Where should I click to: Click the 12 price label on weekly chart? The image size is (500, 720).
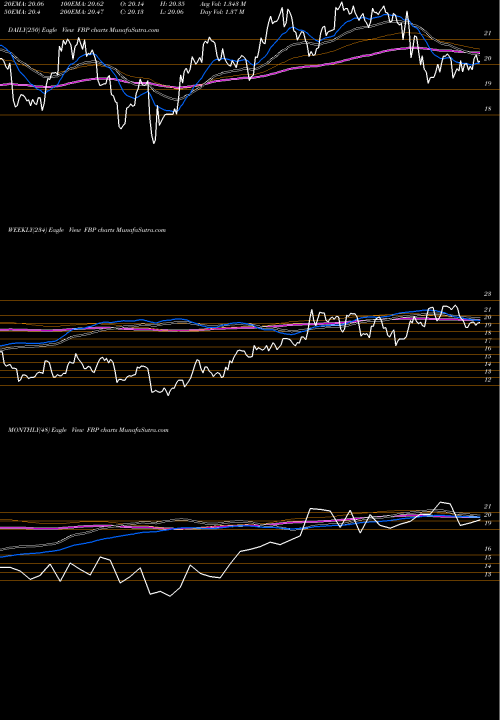[488, 380]
